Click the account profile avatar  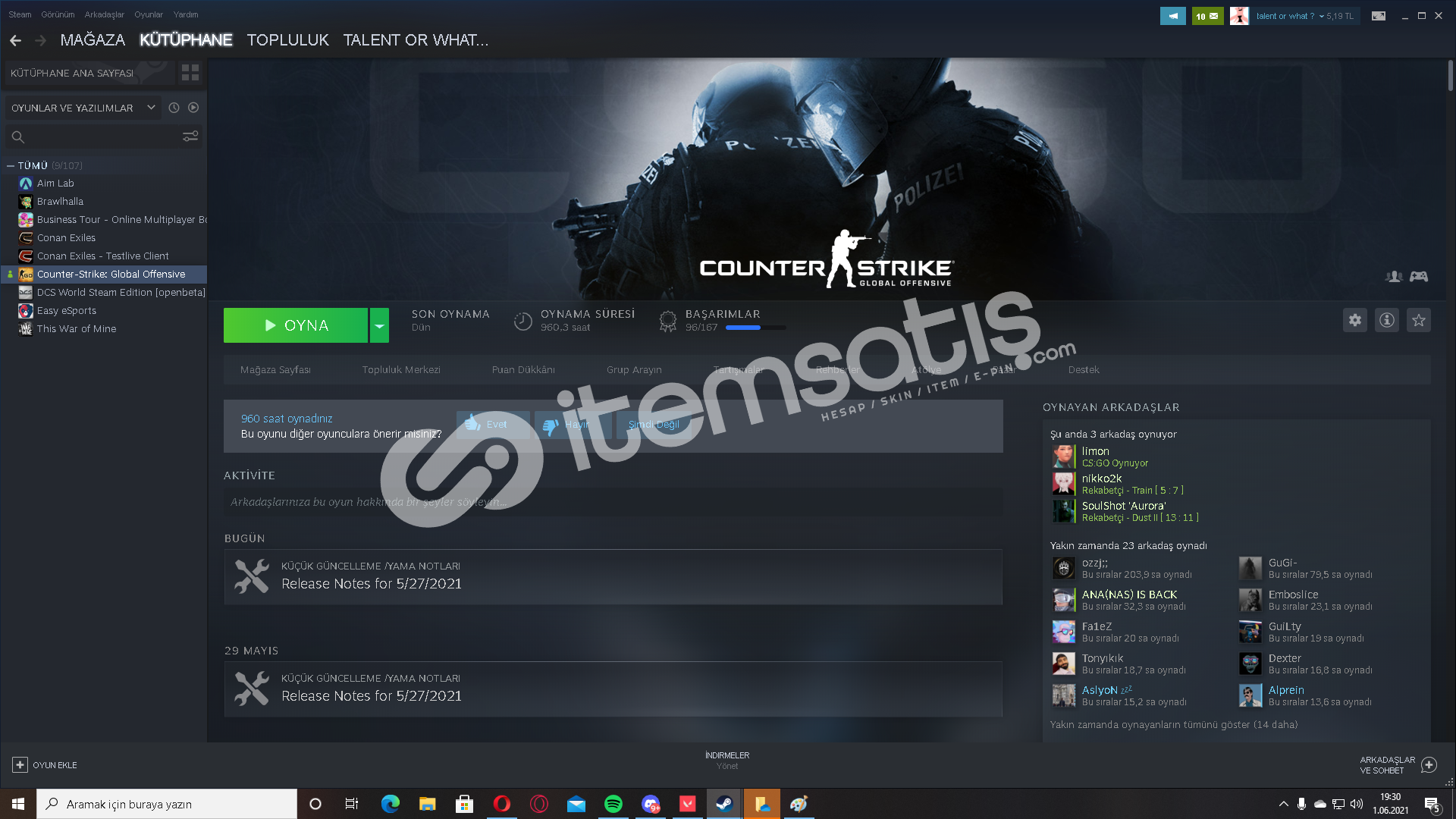click(x=1239, y=16)
